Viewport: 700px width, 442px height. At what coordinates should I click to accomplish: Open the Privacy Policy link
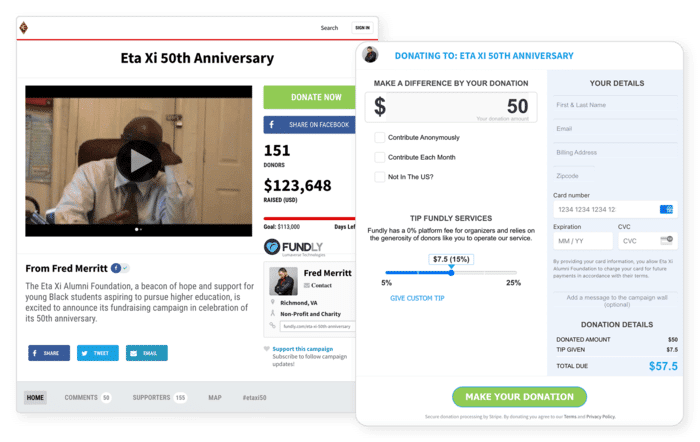pos(600,417)
